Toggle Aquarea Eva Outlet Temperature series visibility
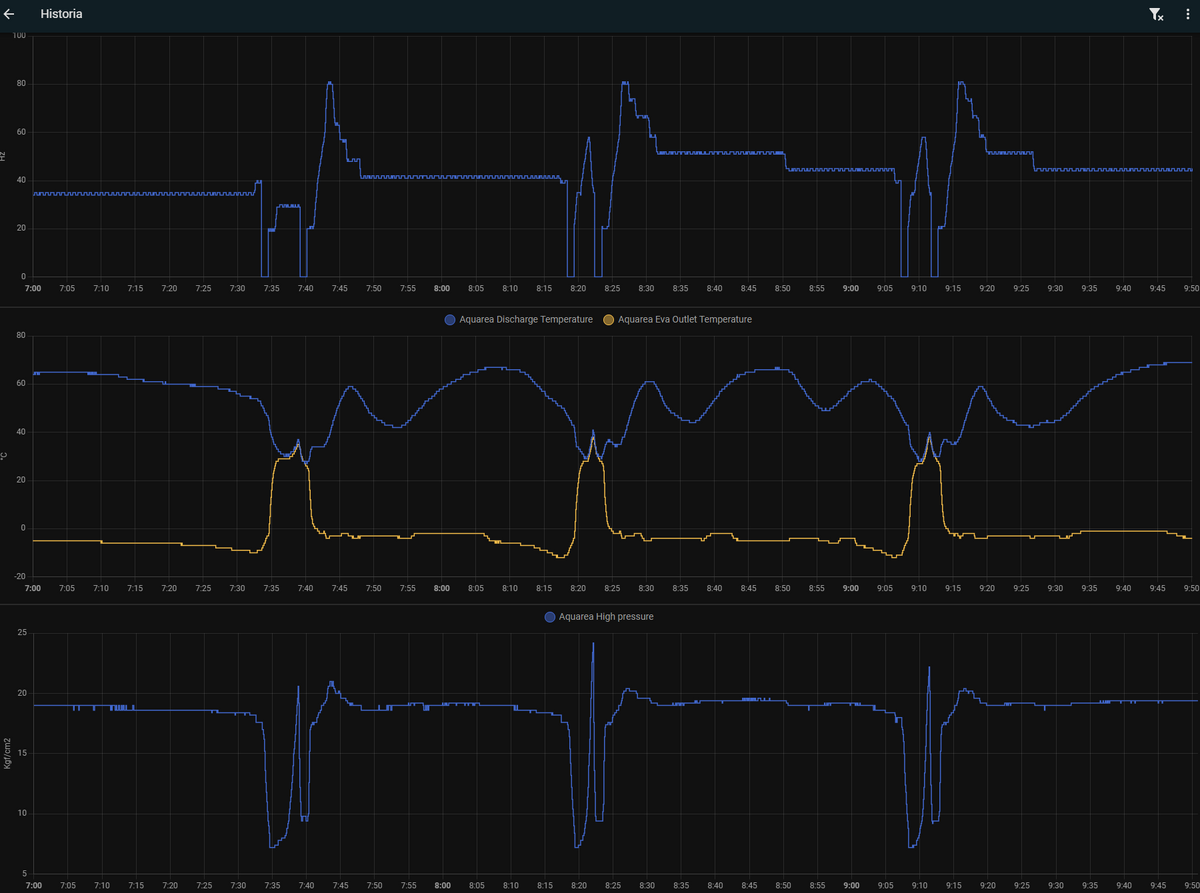The height and width of the screenshot is (893, 1200). point(685,320)
